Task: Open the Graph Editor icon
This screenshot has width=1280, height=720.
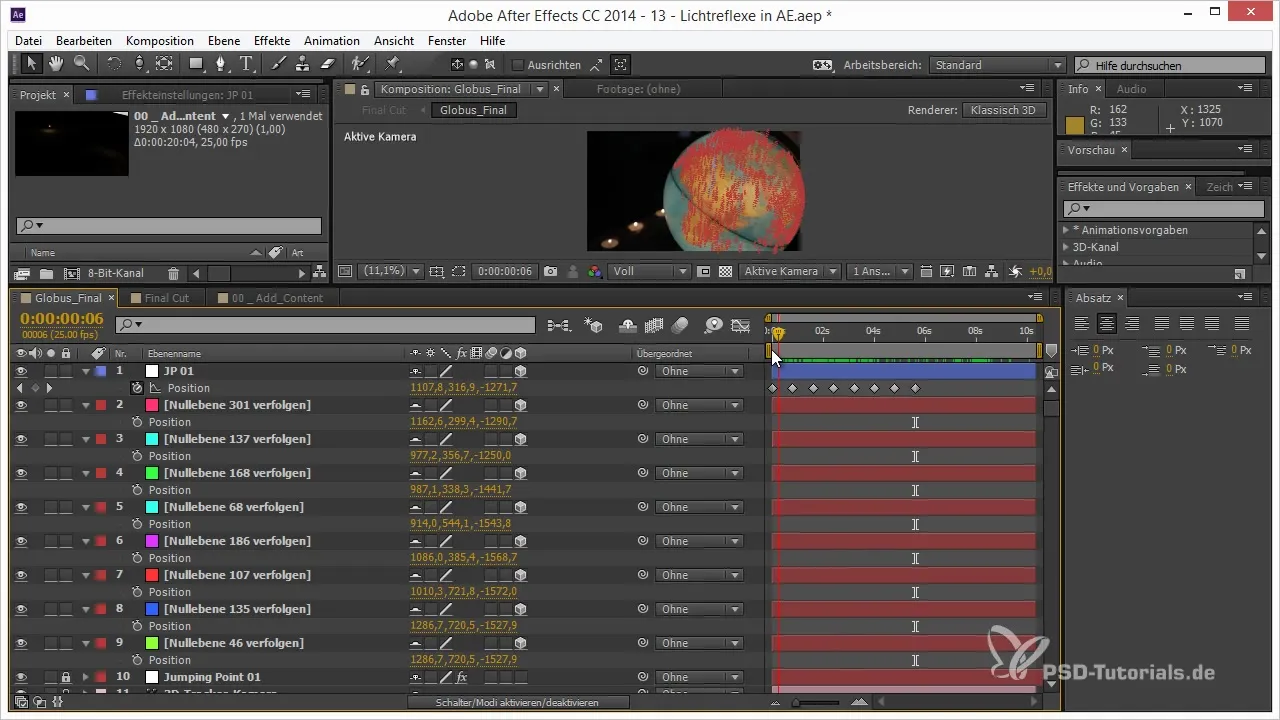Action: [x=741, y=325]
